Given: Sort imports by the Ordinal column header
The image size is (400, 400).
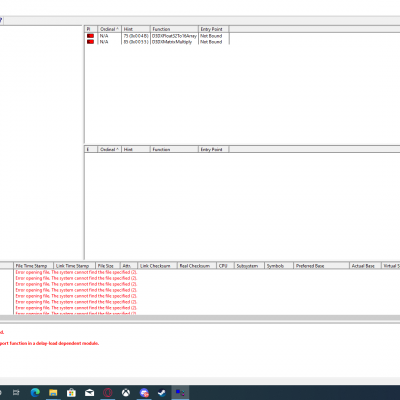Looking at the screenshot, I should tap(109, 29).
